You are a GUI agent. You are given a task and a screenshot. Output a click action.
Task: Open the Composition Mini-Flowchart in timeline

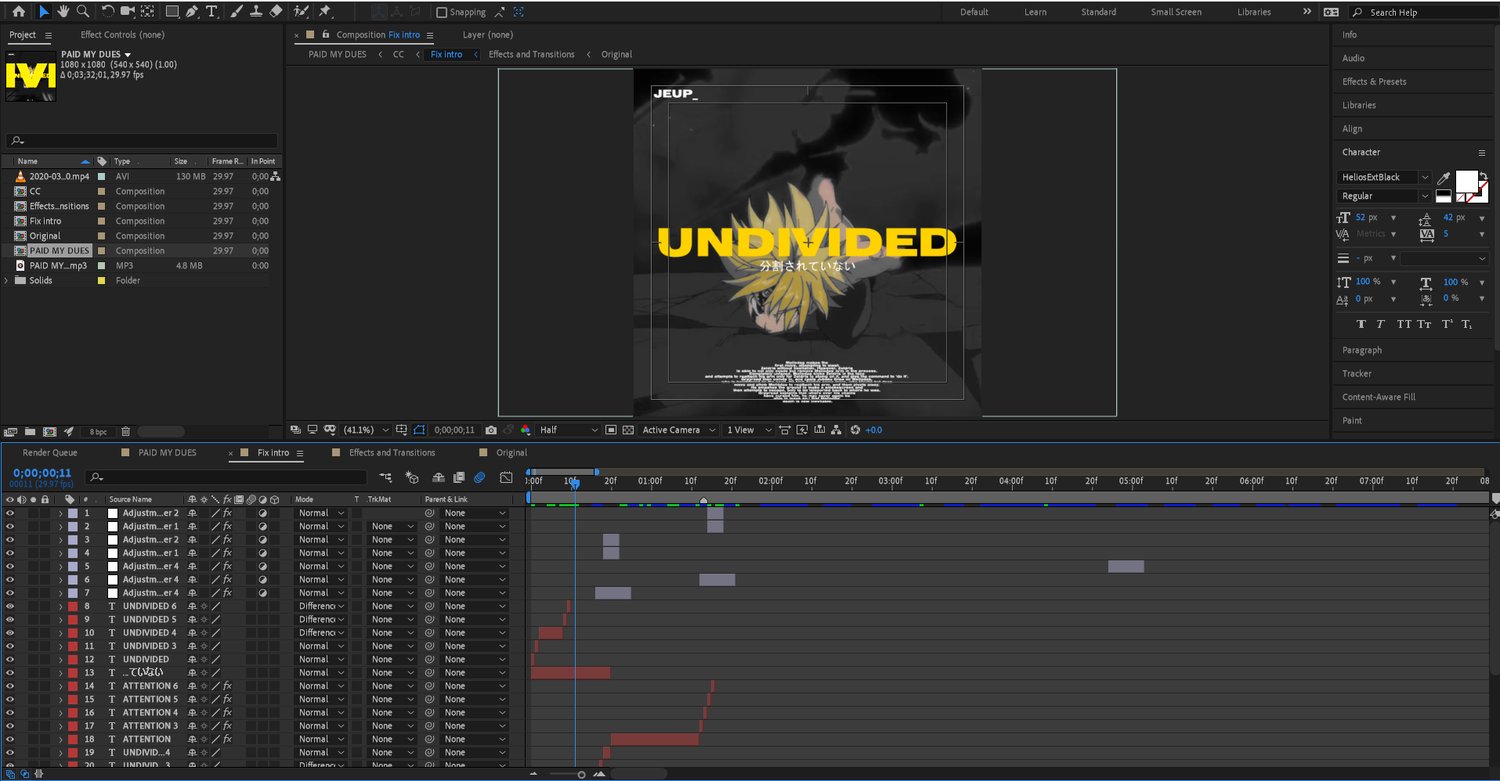pos(386,478)
